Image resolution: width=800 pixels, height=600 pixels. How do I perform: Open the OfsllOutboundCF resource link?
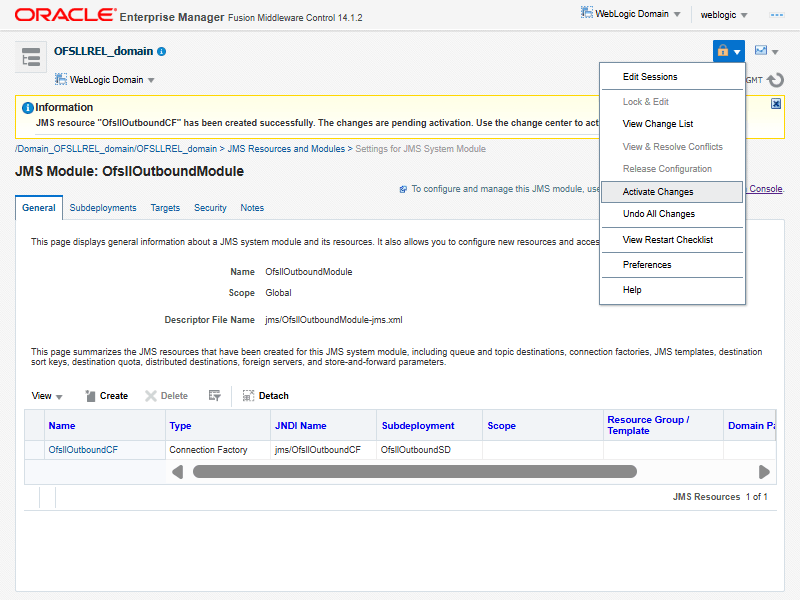(83, 449)
